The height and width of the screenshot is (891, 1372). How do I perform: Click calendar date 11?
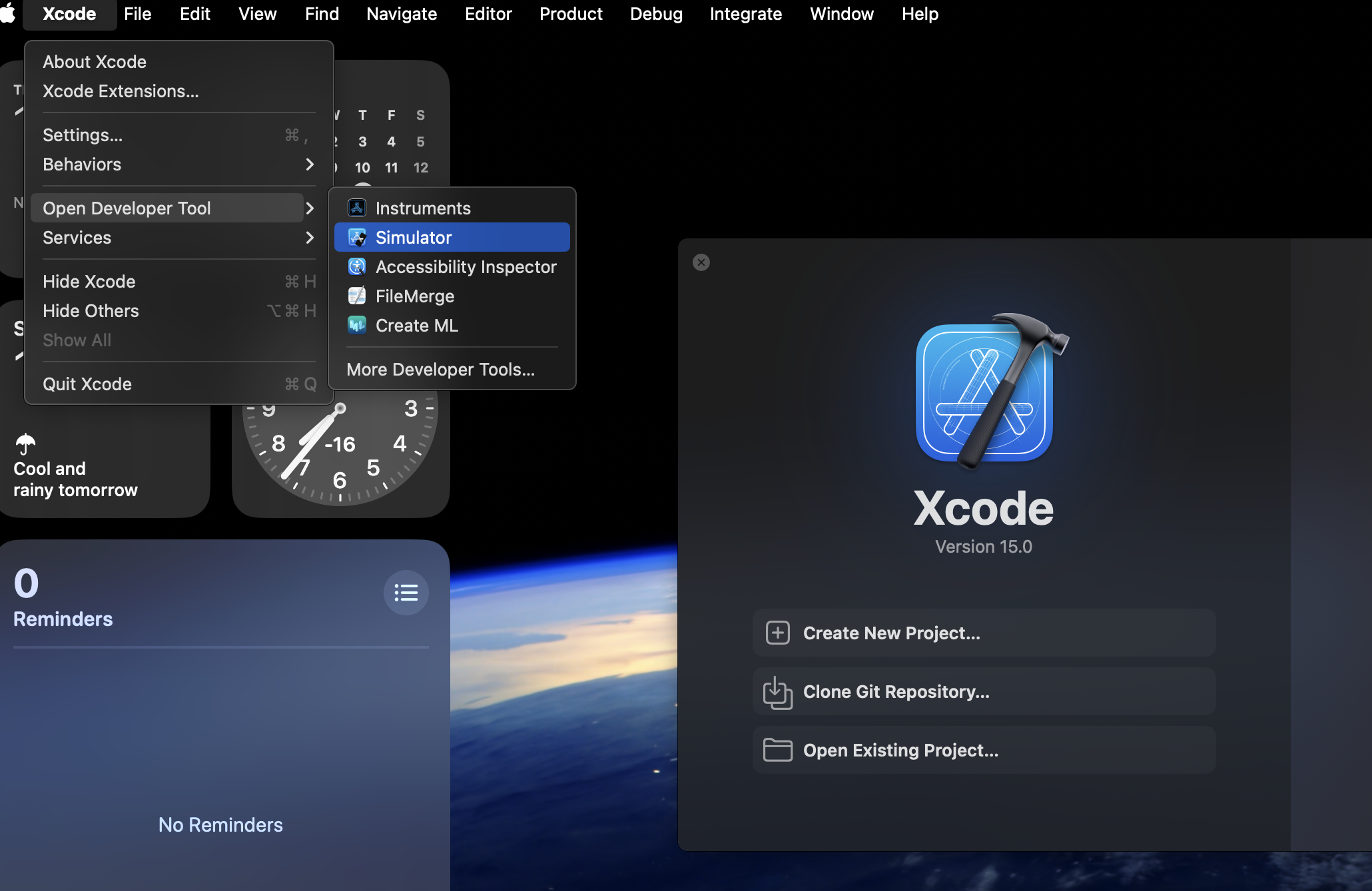point(392,167)
